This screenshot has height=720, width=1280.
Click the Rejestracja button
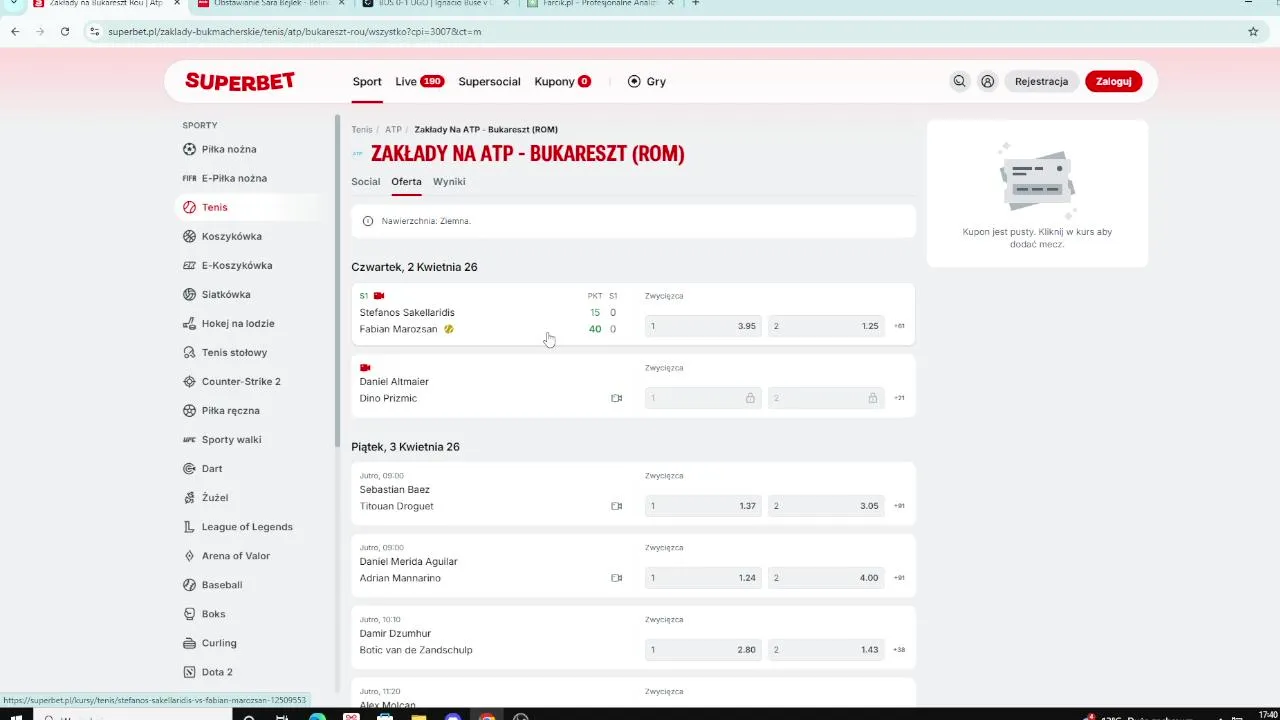pyautogui.click(x=1041, y=82)
